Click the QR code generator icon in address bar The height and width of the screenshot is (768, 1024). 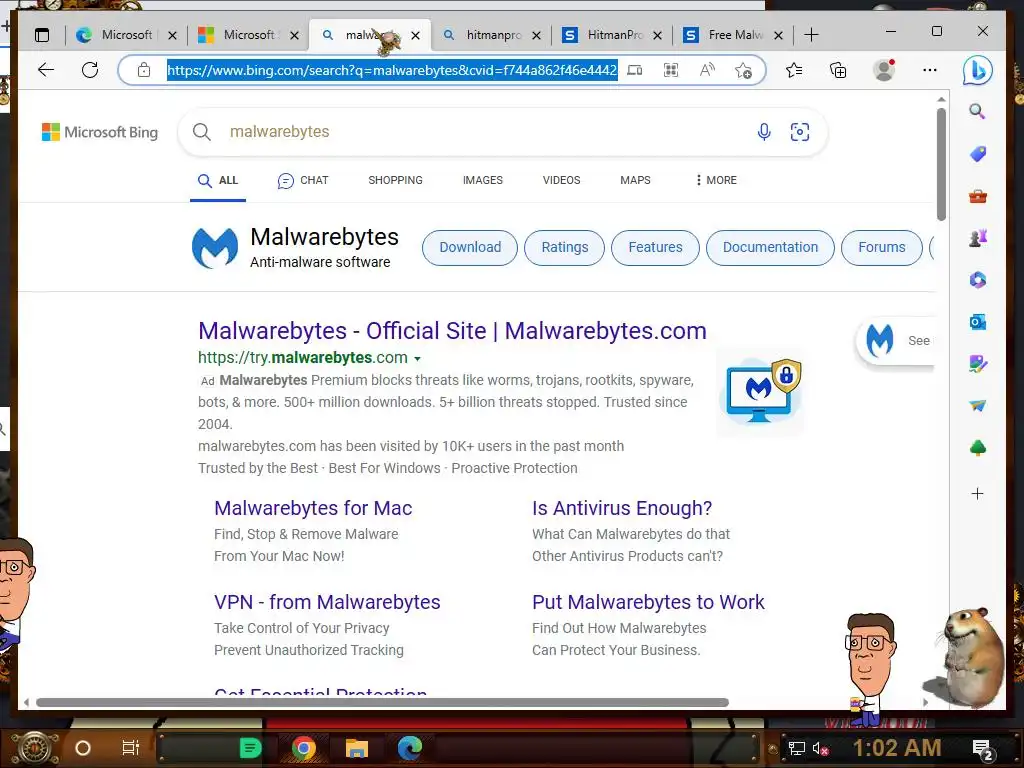[x=671, y=70]
